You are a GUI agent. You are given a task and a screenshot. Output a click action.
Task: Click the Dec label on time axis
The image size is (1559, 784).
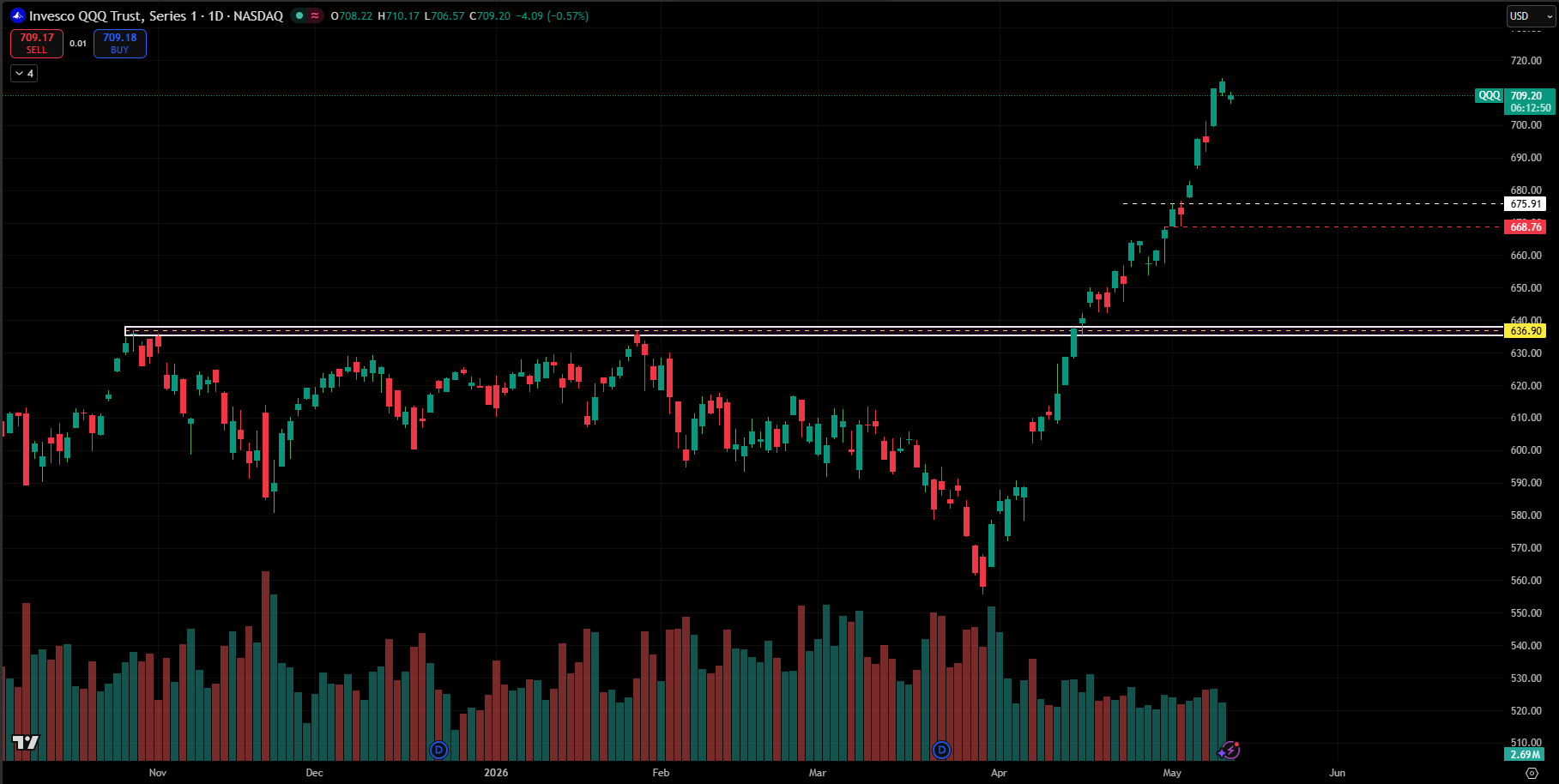(315, 773)
